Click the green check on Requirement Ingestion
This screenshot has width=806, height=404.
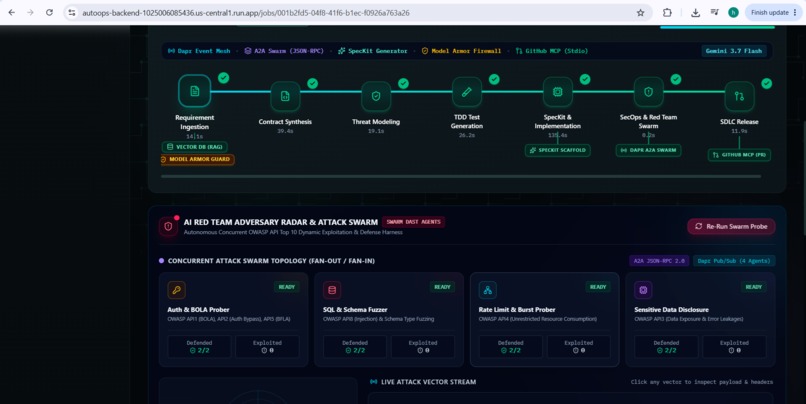click(223, 78)
